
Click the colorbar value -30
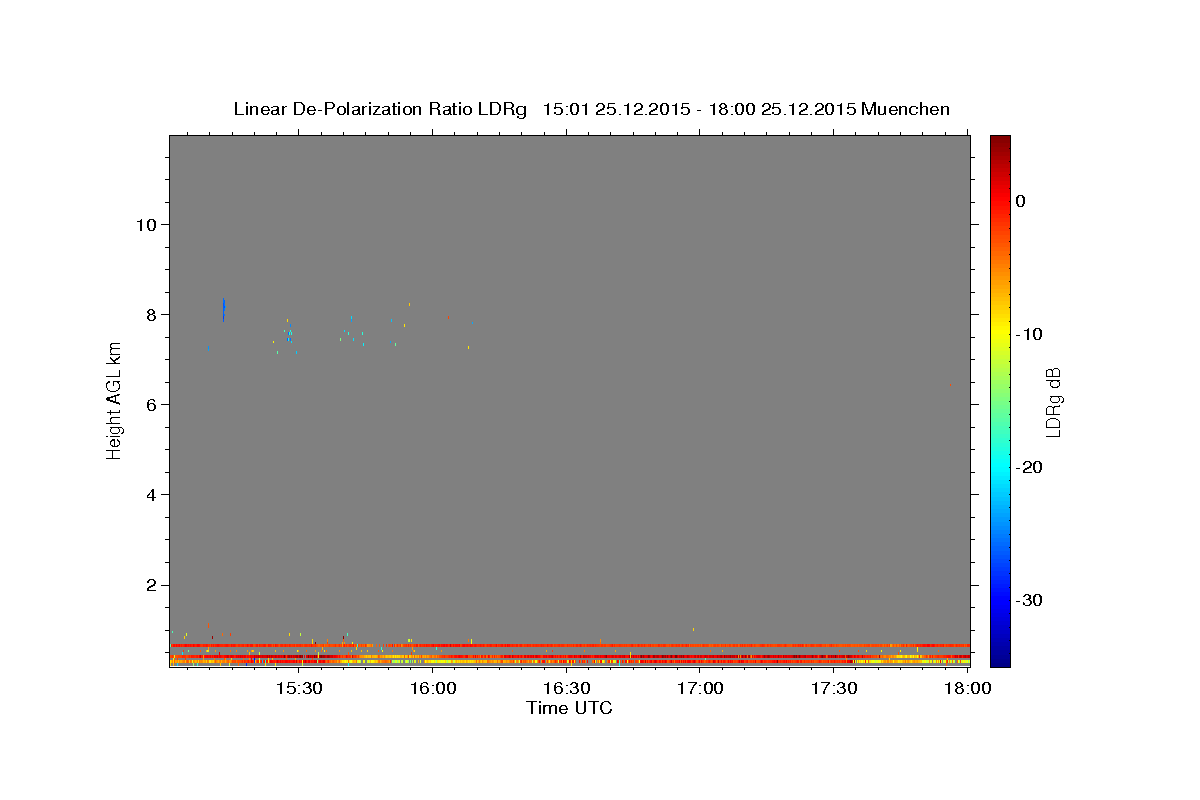pos(1030,600)
